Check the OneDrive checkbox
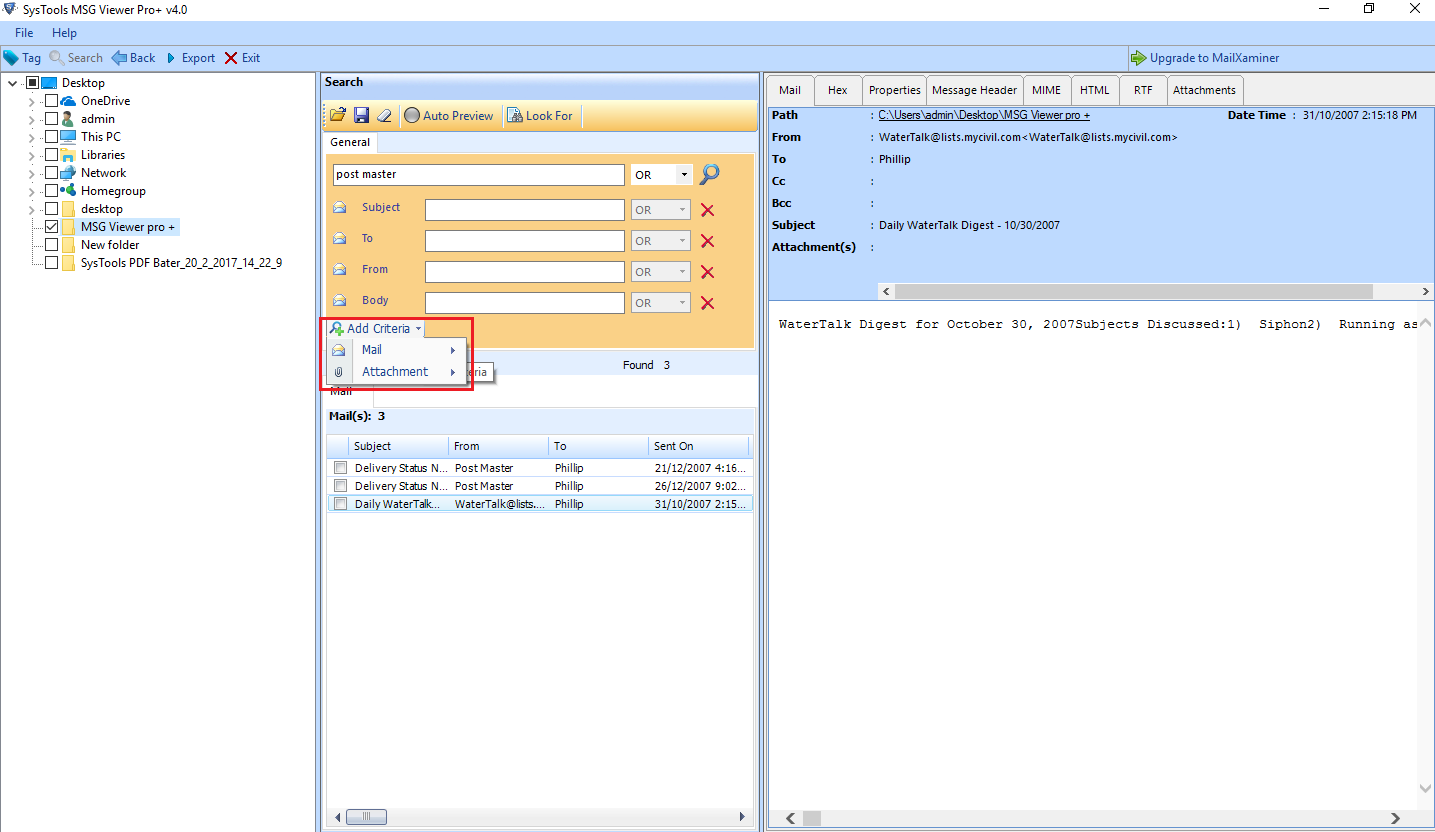This screenshot has width=1435, height=832. [x=51, y=101]
